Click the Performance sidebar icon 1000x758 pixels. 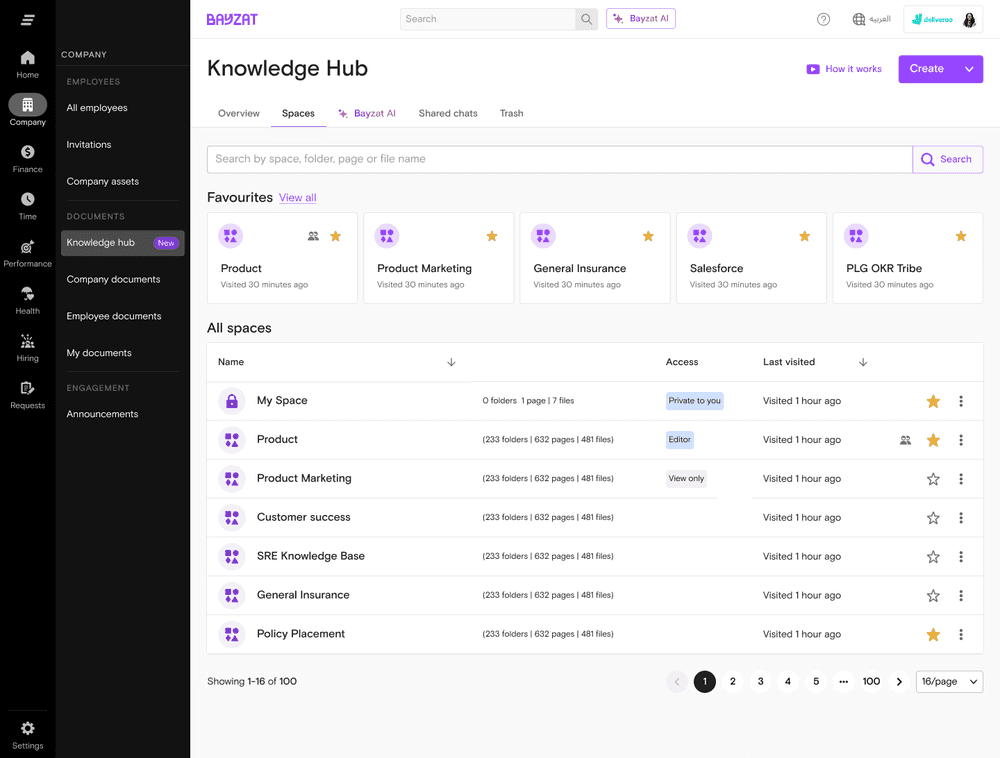(x=27, y=250)
